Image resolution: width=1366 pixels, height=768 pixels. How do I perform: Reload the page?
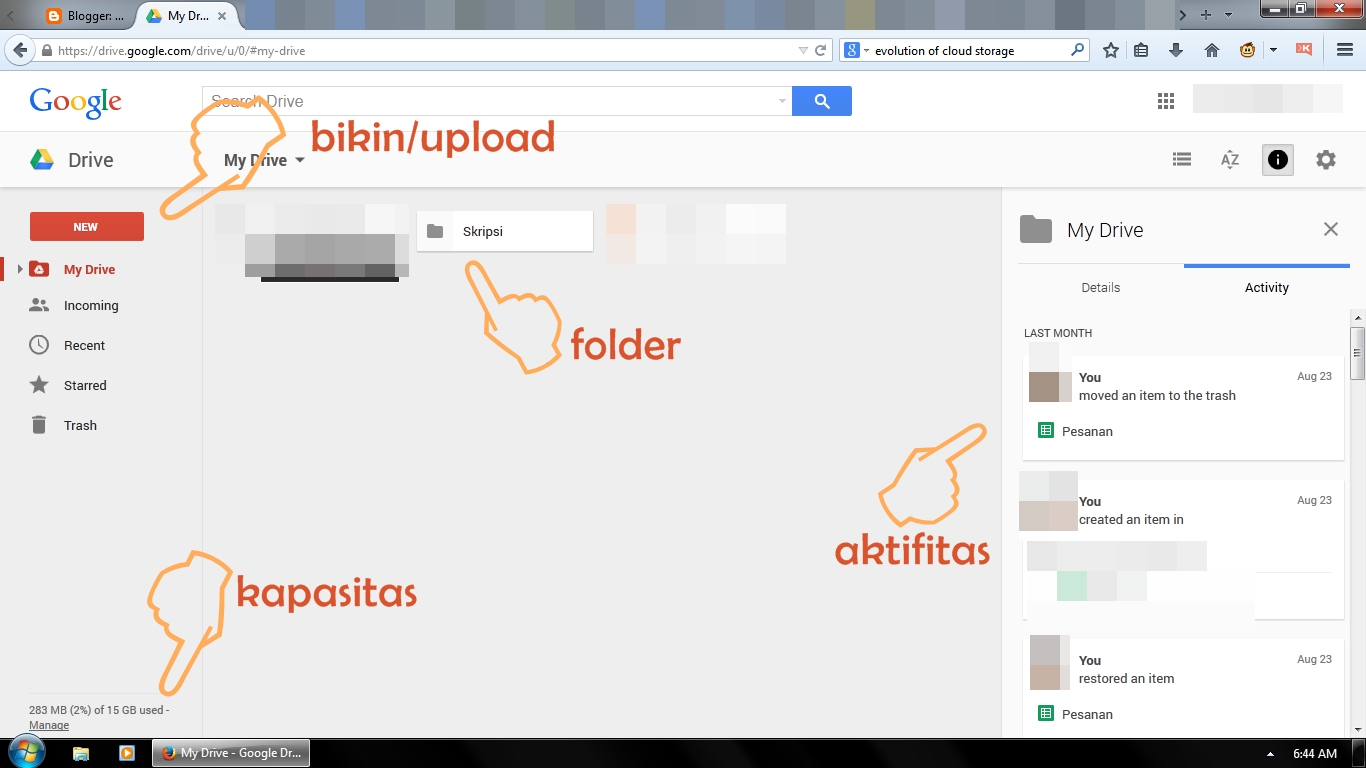820,50
